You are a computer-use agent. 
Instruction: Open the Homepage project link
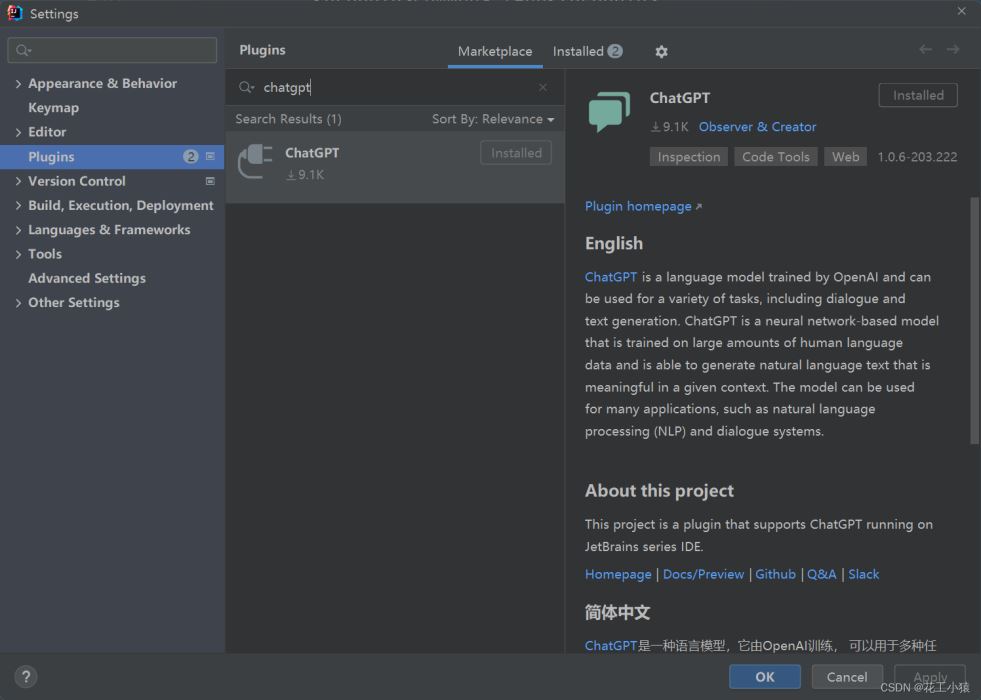[618, 574]
